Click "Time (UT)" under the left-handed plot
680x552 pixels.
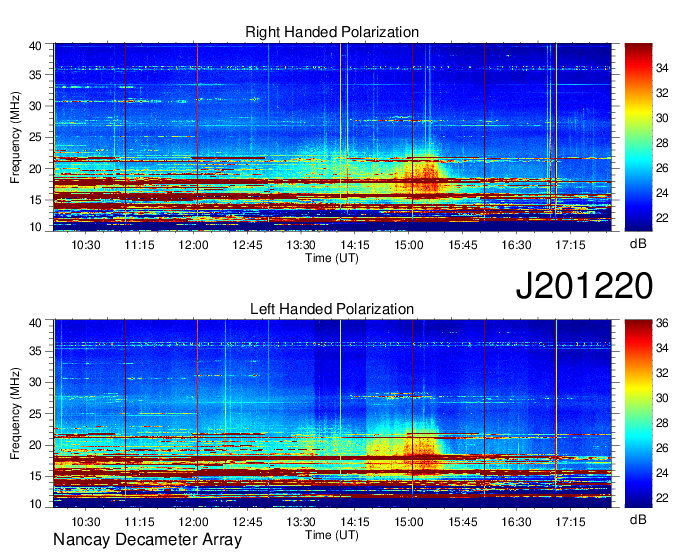pos(332,535)
